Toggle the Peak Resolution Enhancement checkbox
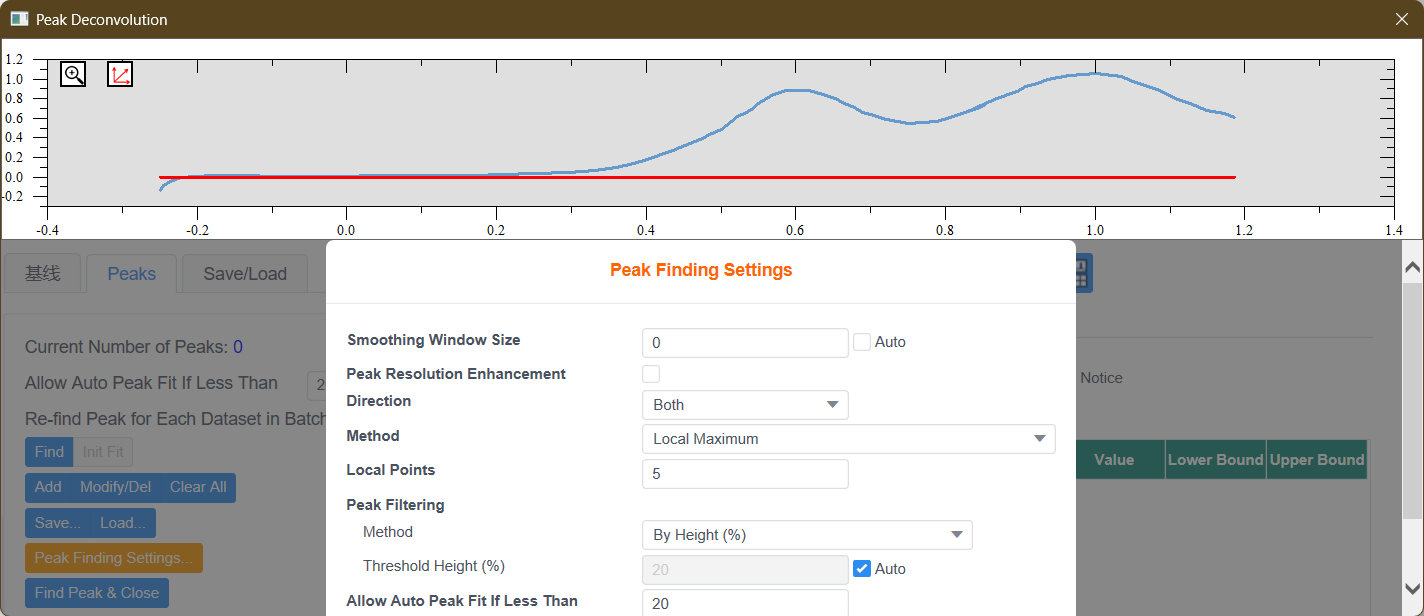This screenshot has height=616, width=1424. pyautogui.click(x=651, y=374)
